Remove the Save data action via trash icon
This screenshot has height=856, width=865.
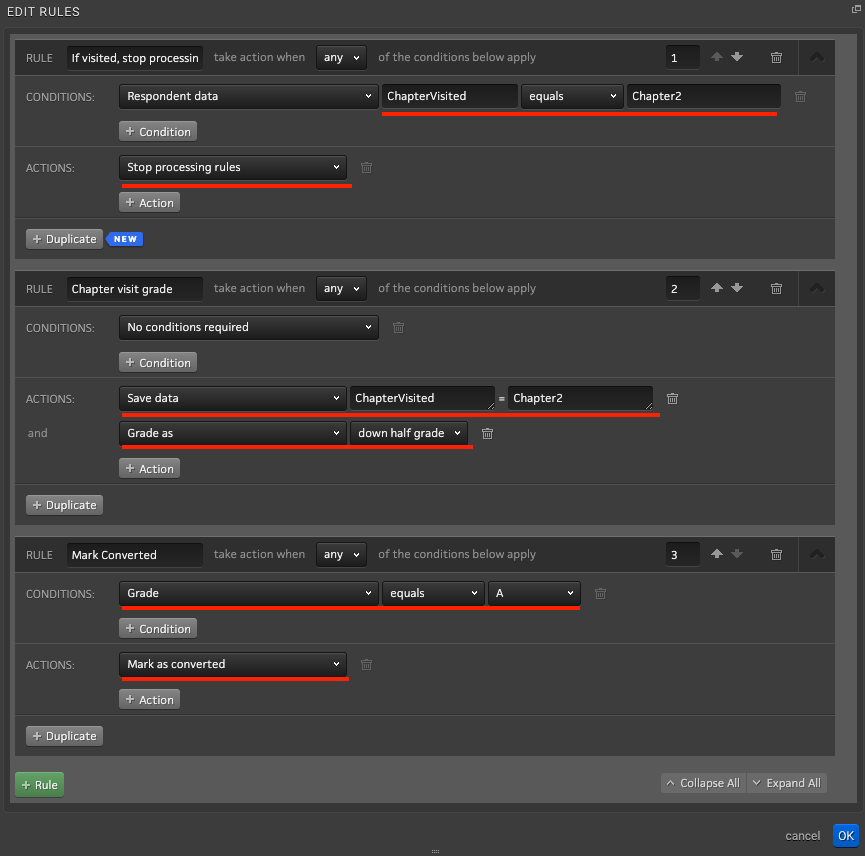click(x=672, y=398)
